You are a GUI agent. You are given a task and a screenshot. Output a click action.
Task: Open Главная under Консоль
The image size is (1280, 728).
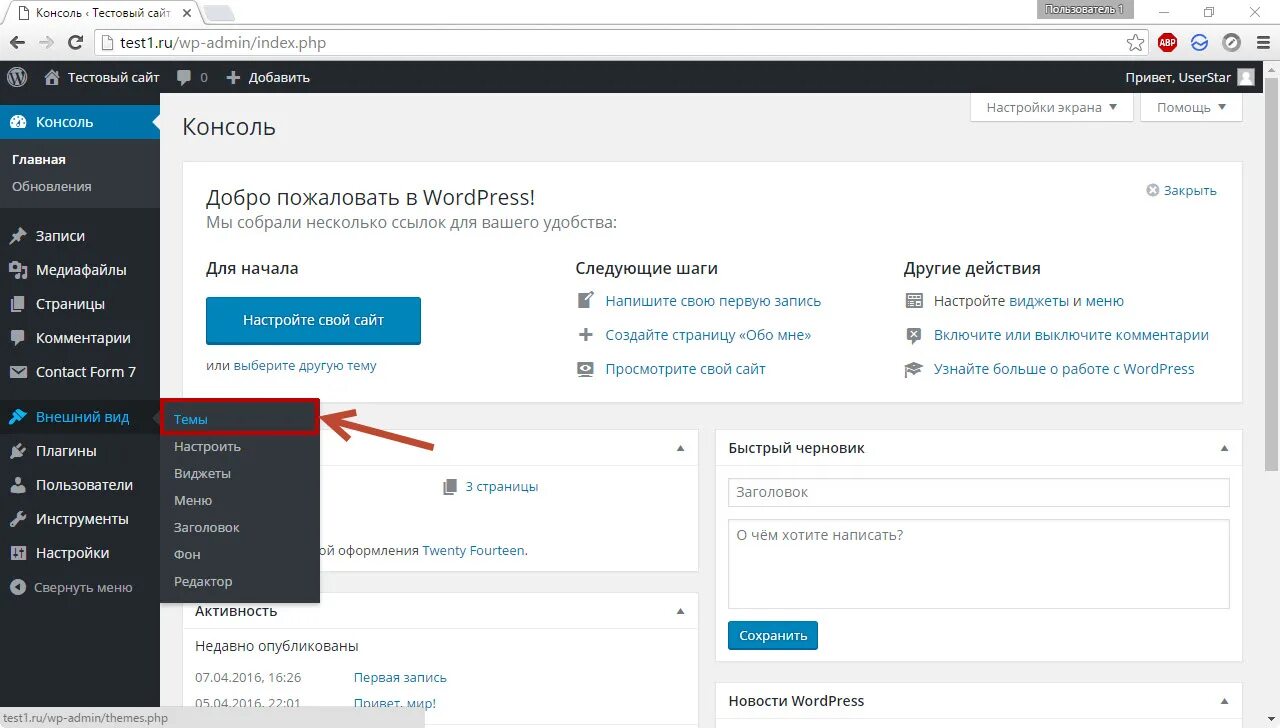coord(39,159)
